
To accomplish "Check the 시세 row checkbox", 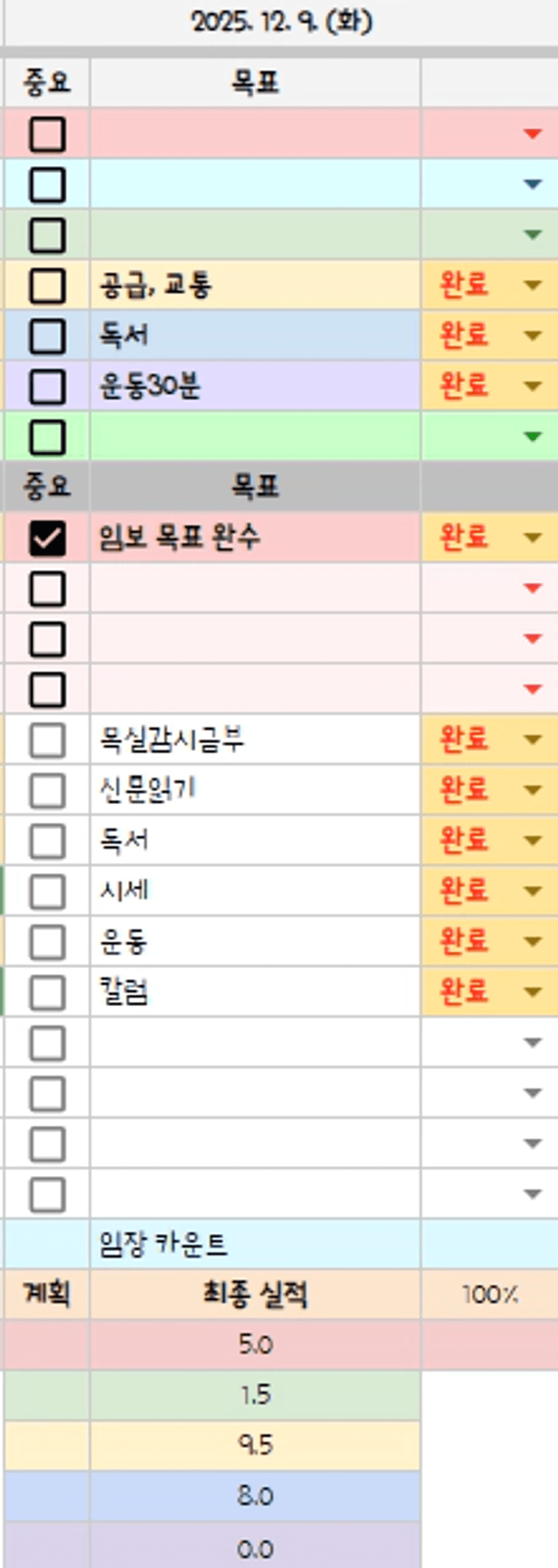I will (47, 891).
